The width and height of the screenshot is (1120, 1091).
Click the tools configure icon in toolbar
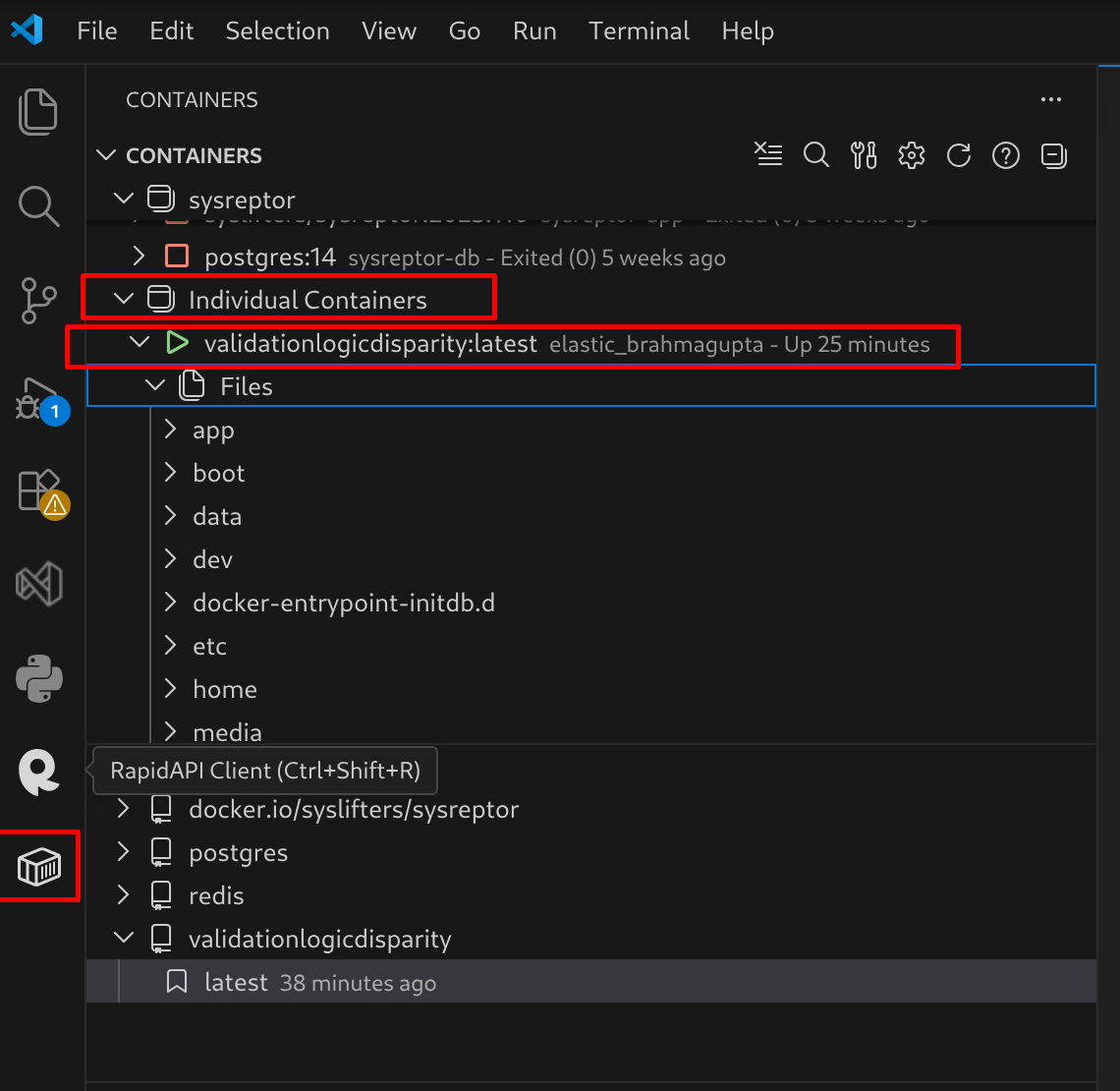(864, 154)
